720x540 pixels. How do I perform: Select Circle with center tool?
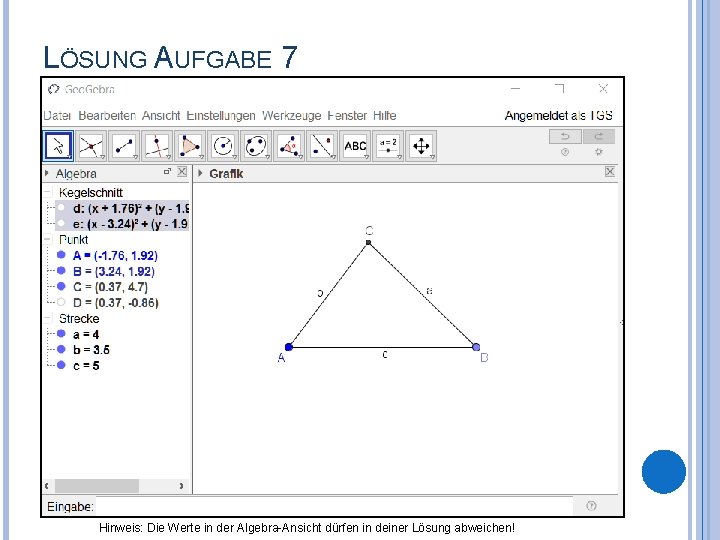(x=223, y=146)
